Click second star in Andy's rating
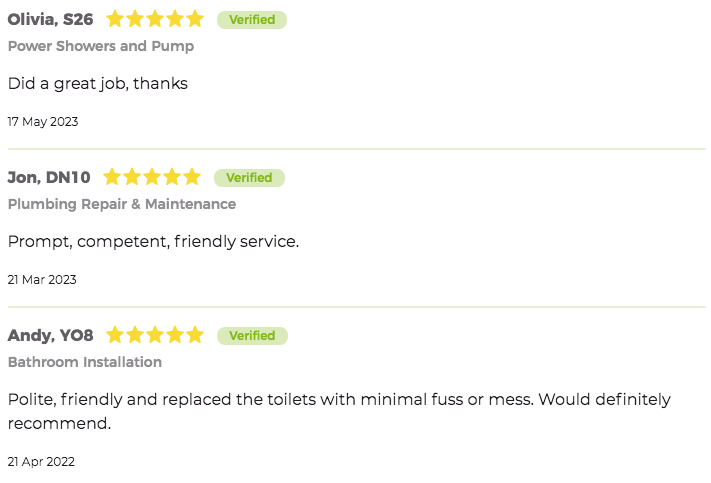Screen dimensions: 711x483 click(135, 335)
